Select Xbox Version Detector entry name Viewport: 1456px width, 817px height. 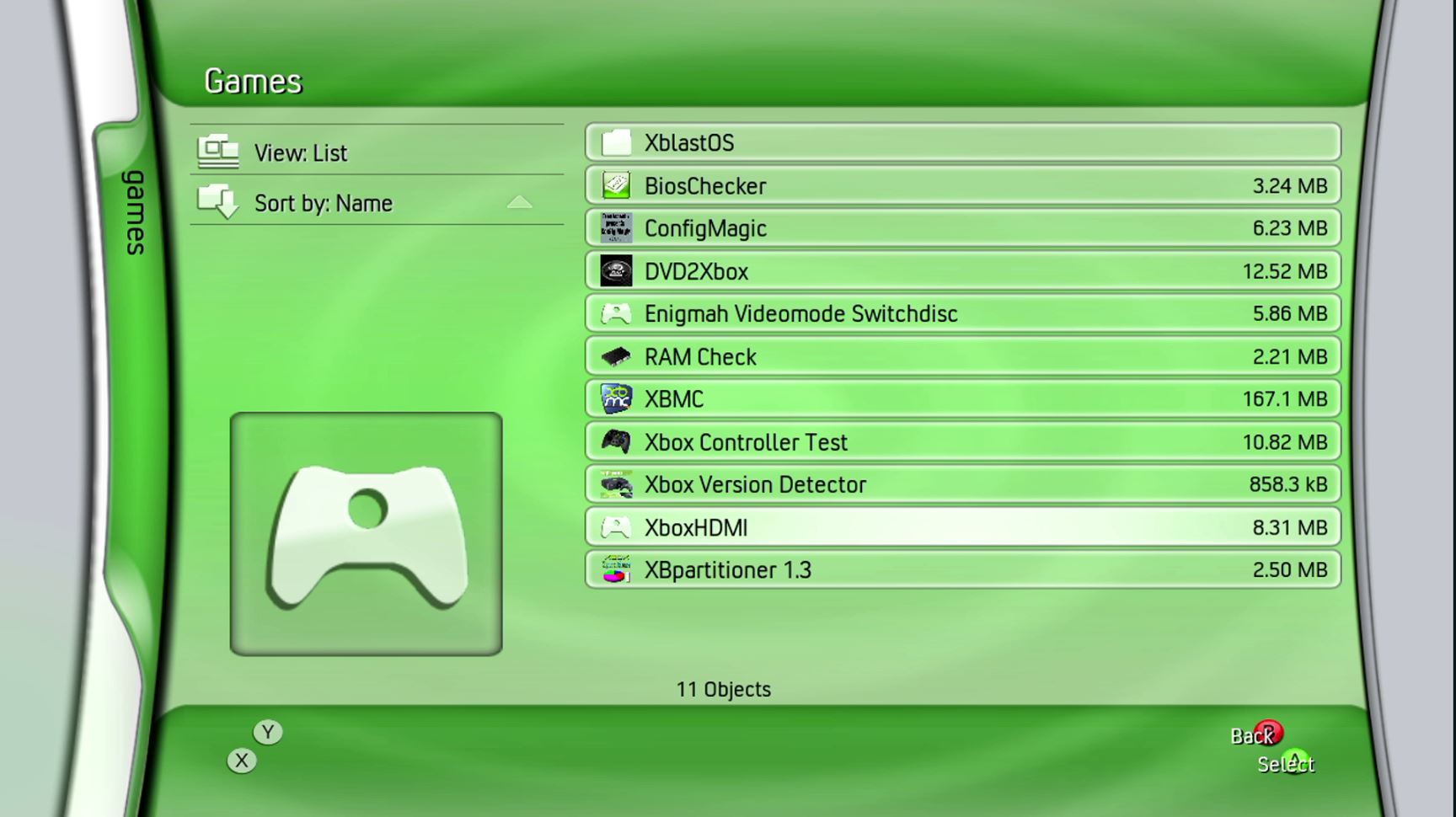(x=755, y=484)
